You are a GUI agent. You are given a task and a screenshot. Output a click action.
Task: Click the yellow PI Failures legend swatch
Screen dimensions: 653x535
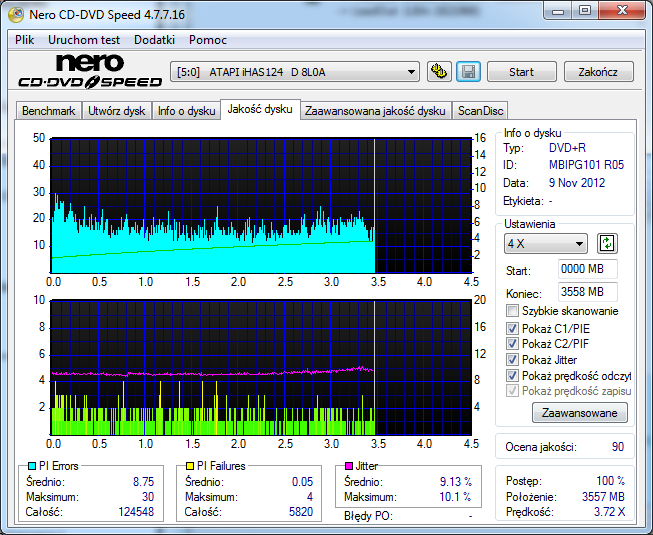(189, 466)
